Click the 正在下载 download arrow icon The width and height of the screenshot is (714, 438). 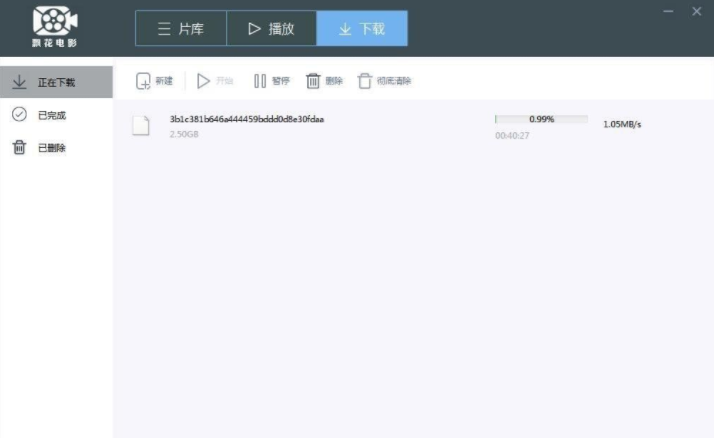(x=19, y=82)
